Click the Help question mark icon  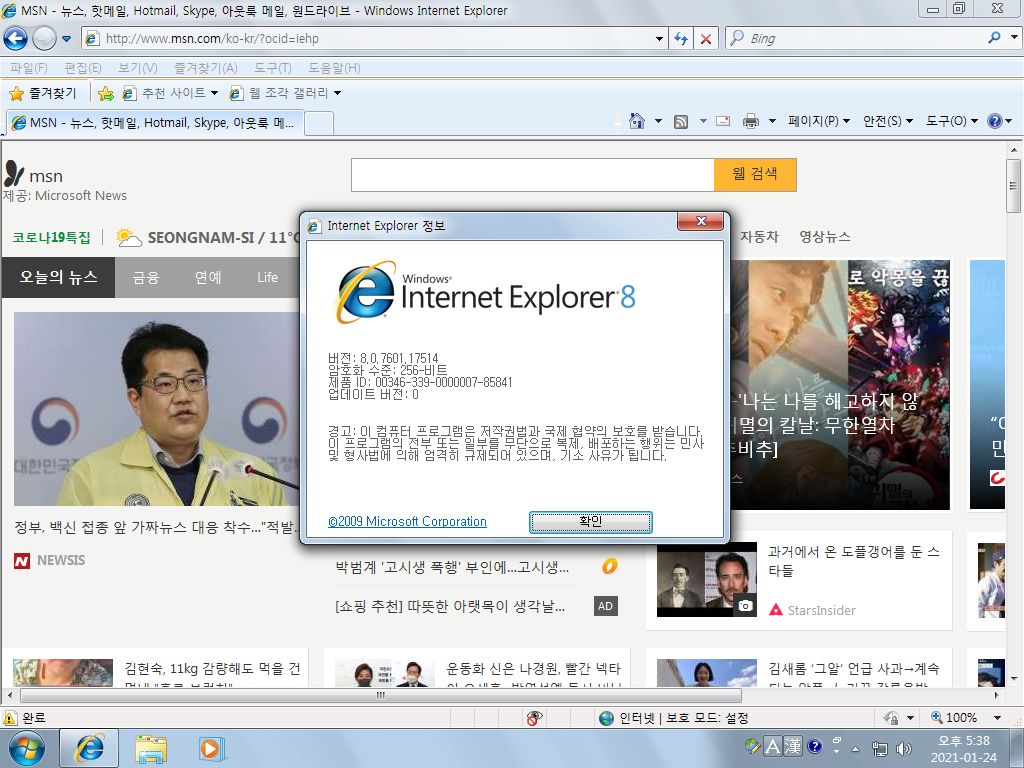pyautogui.click(x=995, y=121)
